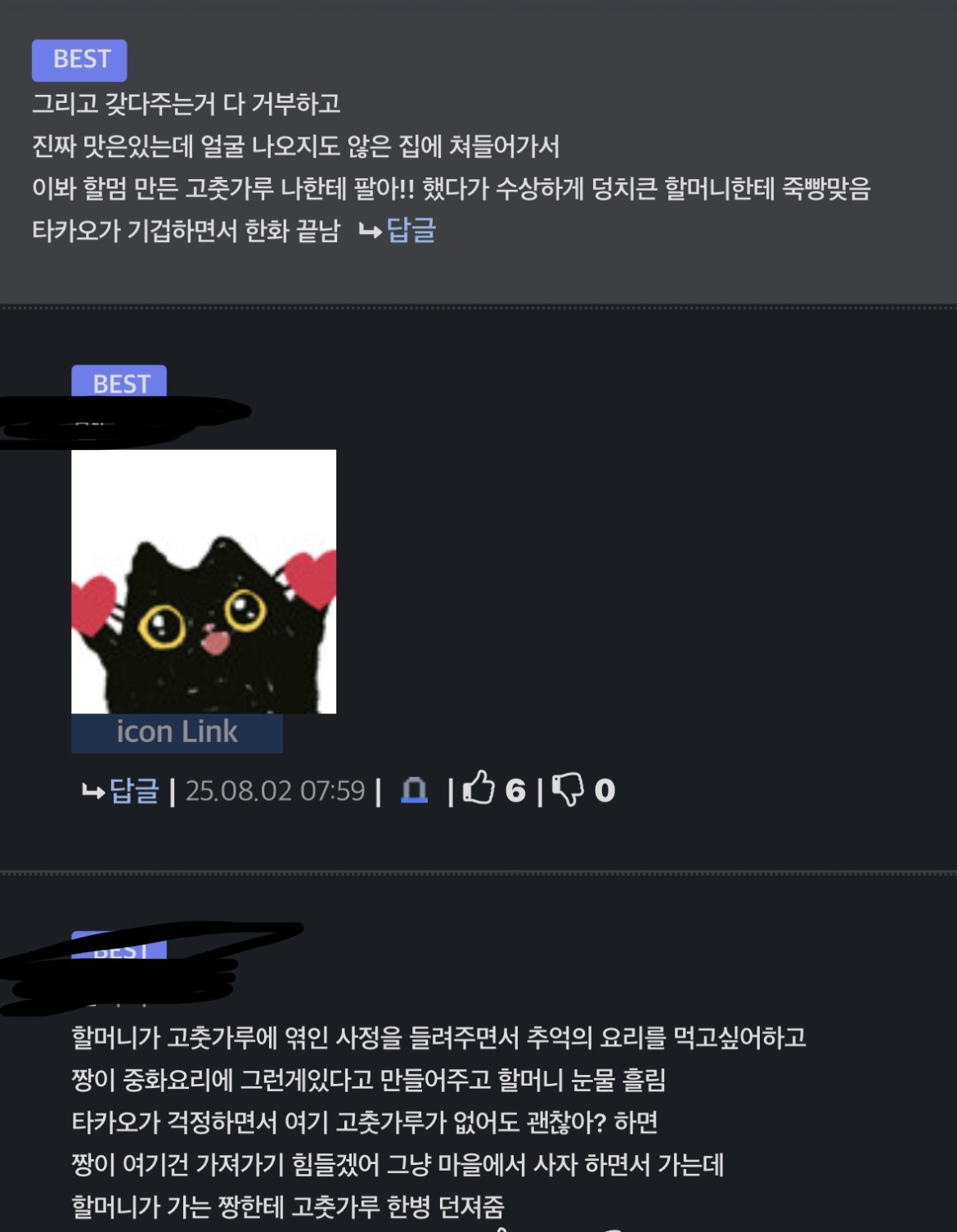Click reply arrow icon in top comment
This screenshot has height=1232, width=957.
coord(370,232)
